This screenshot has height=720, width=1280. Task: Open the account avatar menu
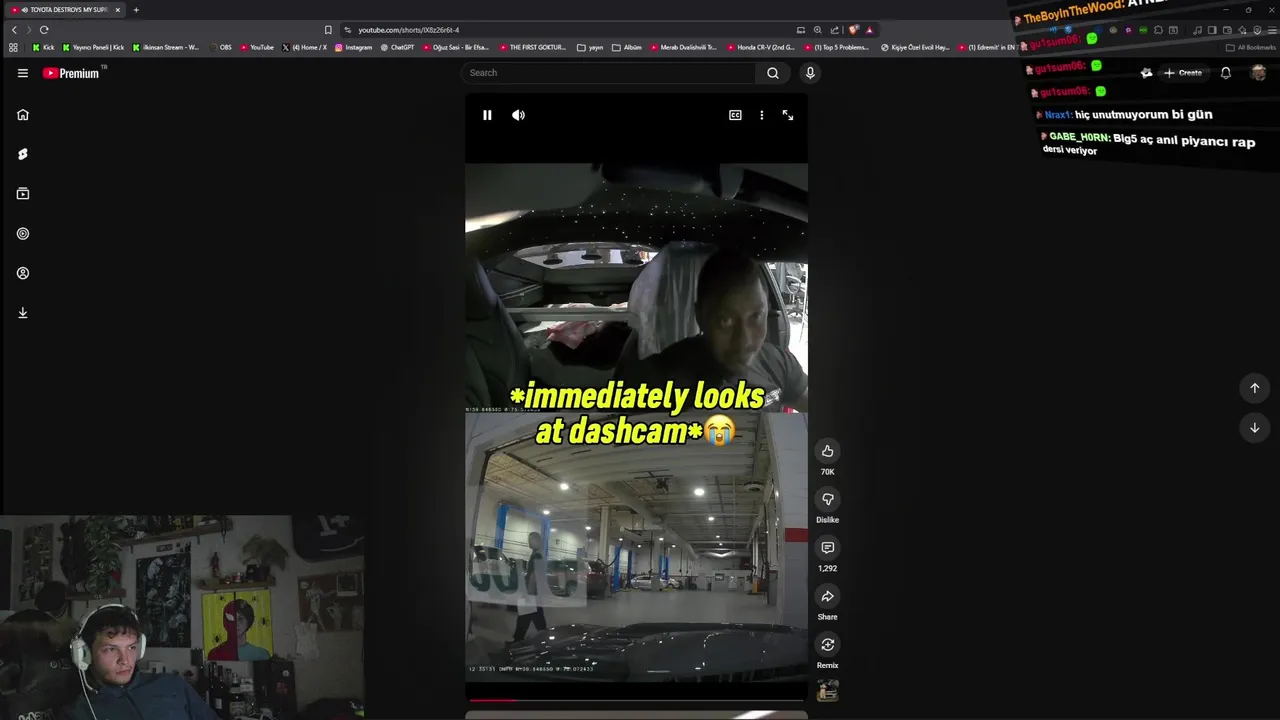1258,73
